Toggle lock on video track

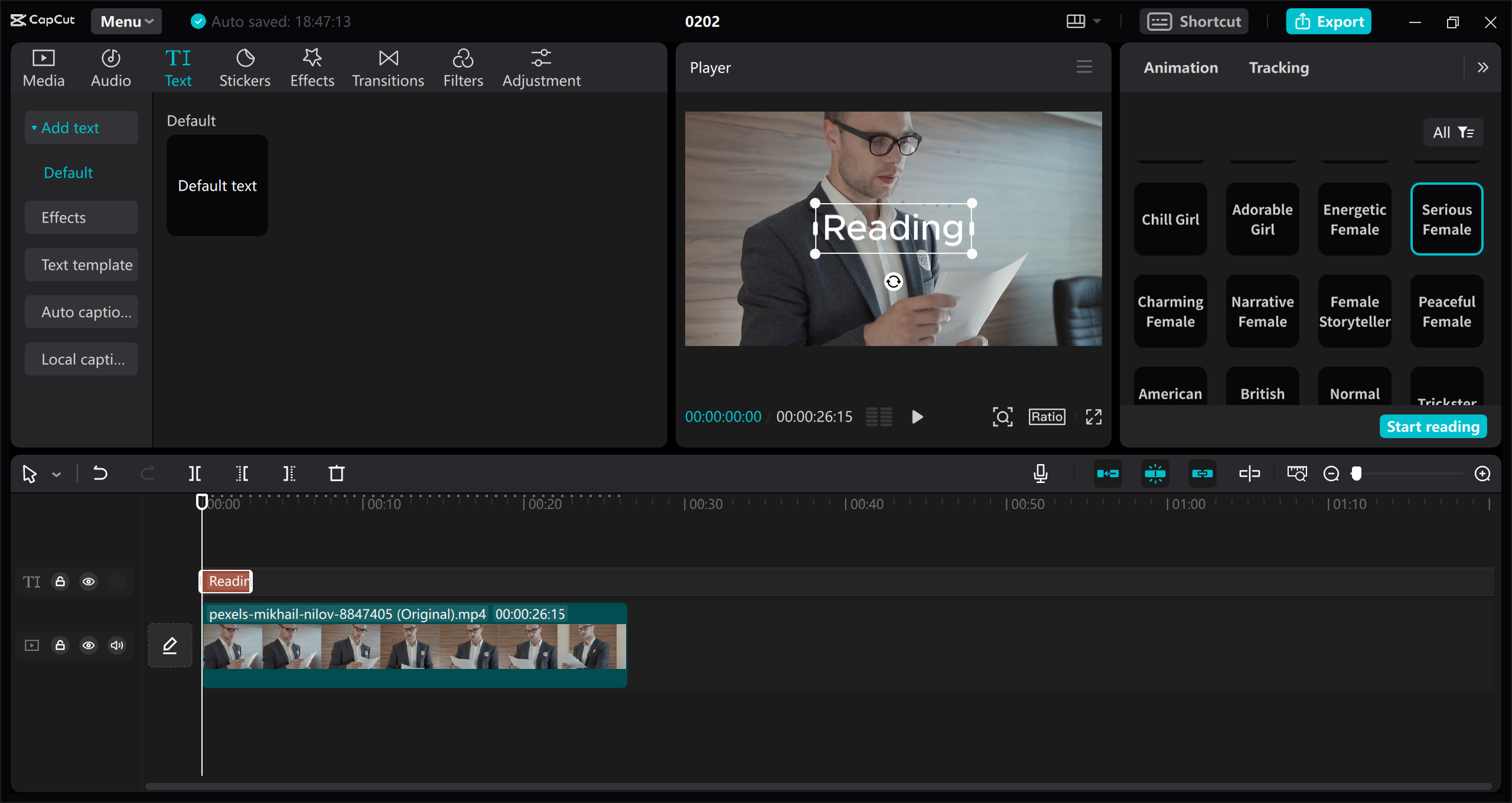[x=60, y=645]
